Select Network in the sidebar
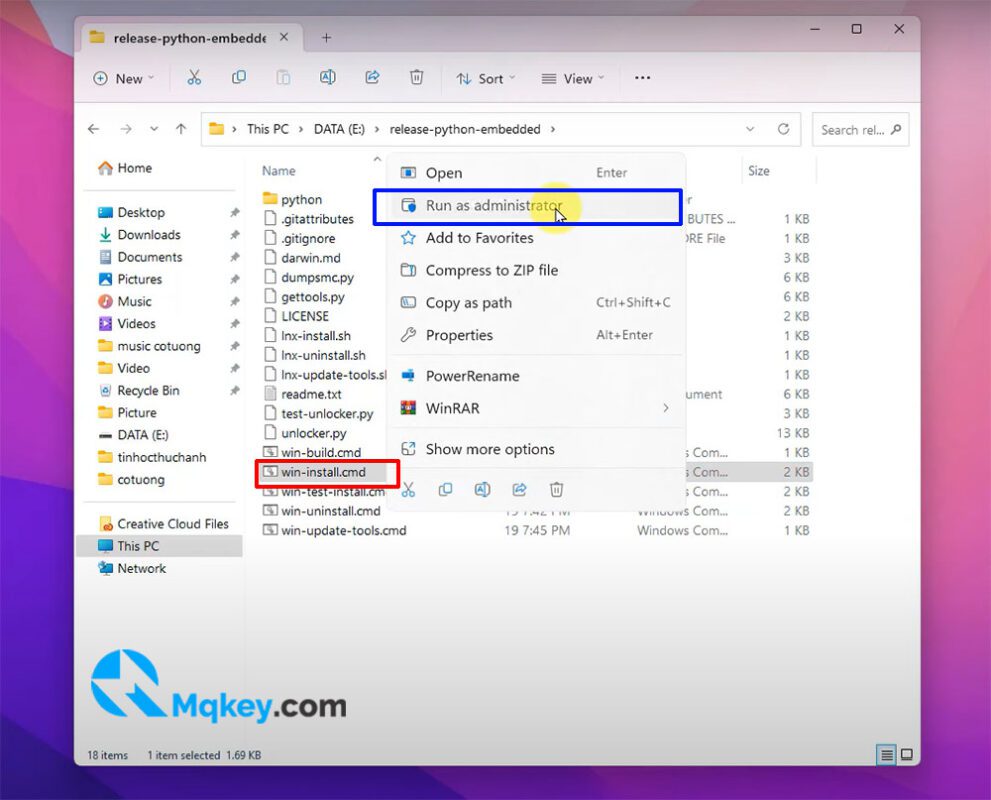 coord(132,568)
